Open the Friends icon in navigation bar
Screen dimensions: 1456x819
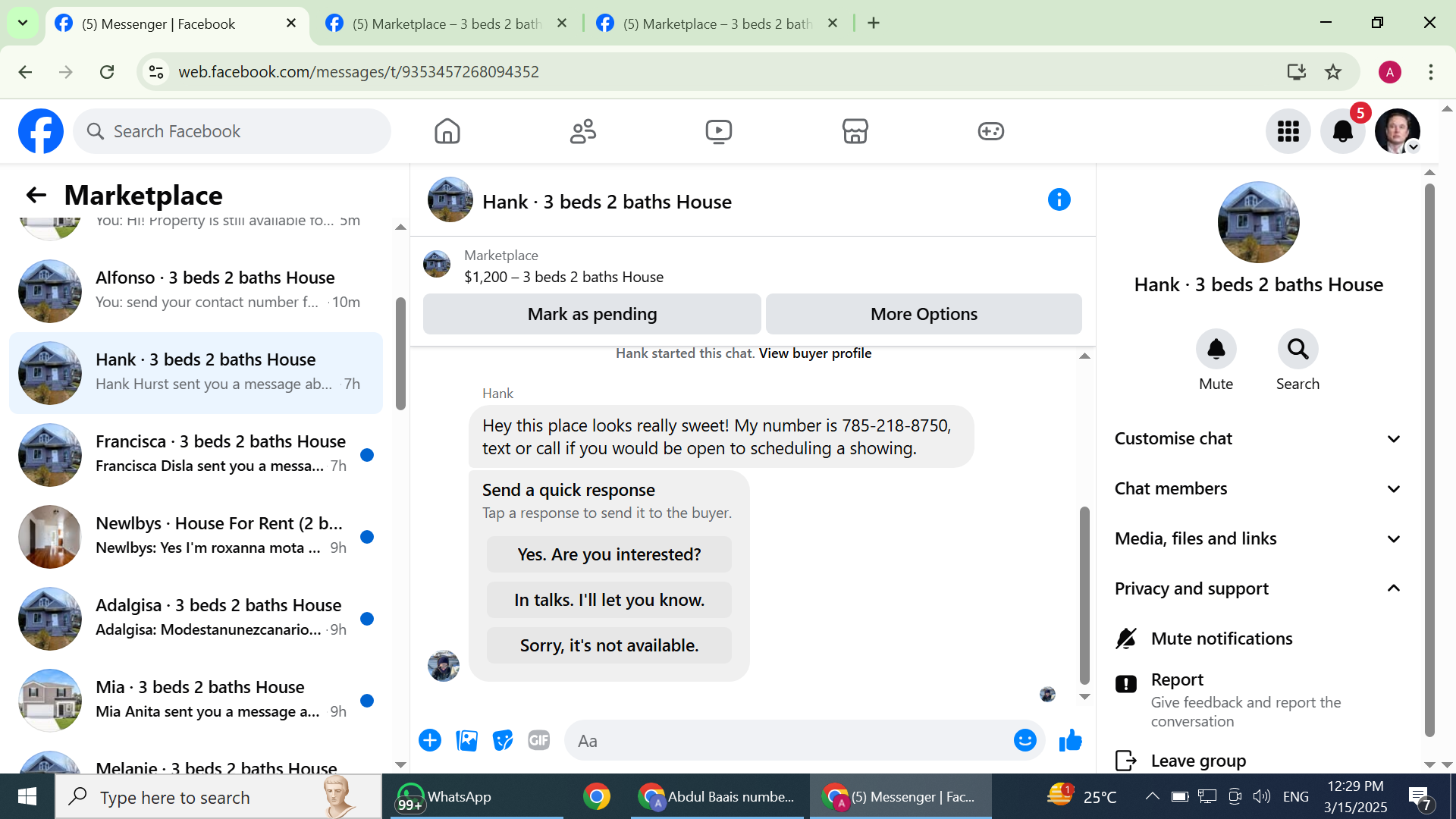tap(582, 131)
